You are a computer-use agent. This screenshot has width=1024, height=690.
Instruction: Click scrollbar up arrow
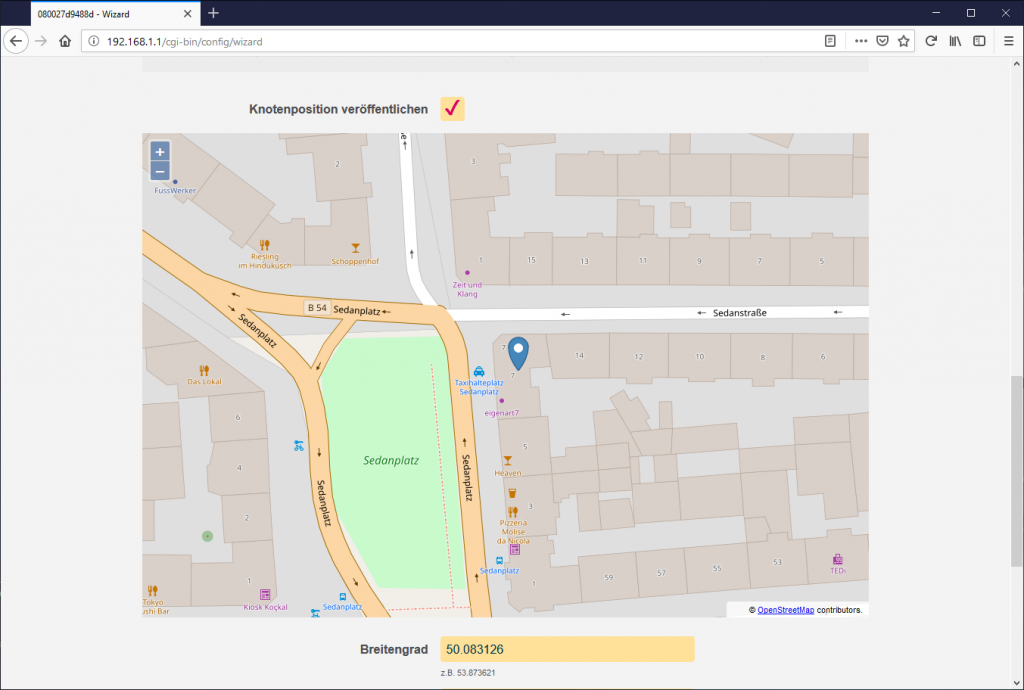tap(1017, 64)
